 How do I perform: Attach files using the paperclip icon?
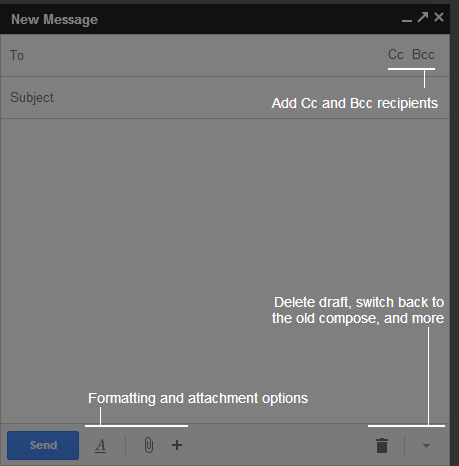coord(149,445)
